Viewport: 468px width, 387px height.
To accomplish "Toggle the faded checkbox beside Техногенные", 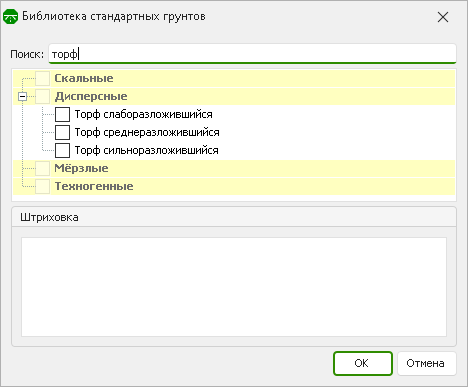I will tap(42, 186).
